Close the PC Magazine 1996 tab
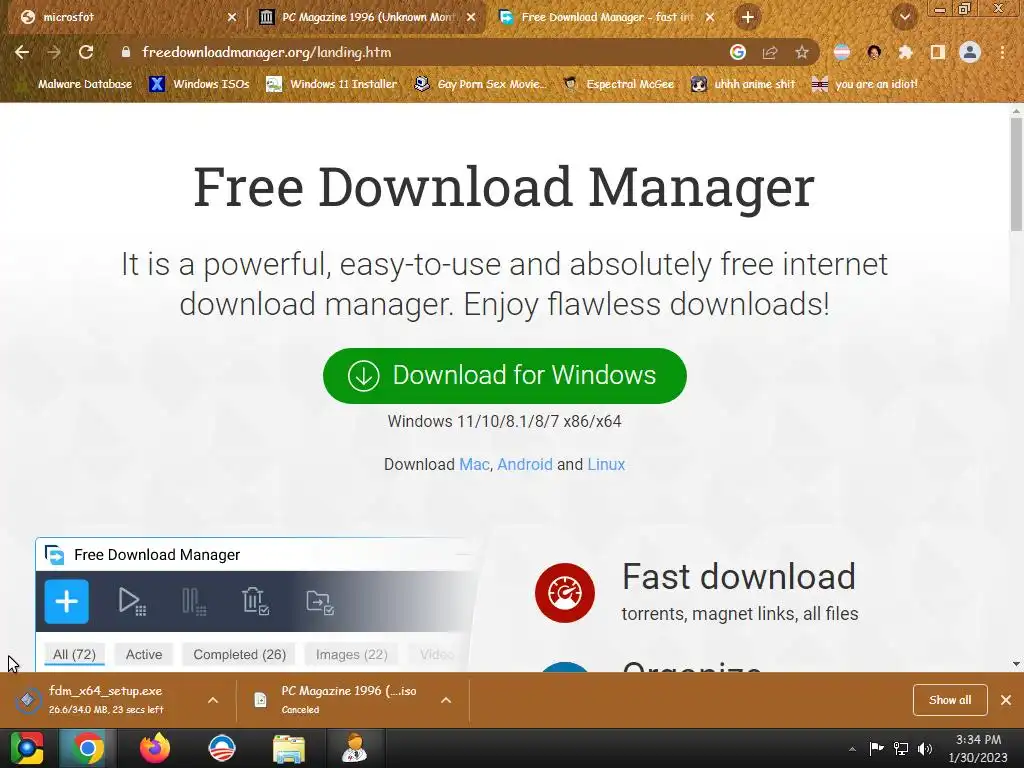Screen dimensions: 1024x768 click(x=471, y=17)
